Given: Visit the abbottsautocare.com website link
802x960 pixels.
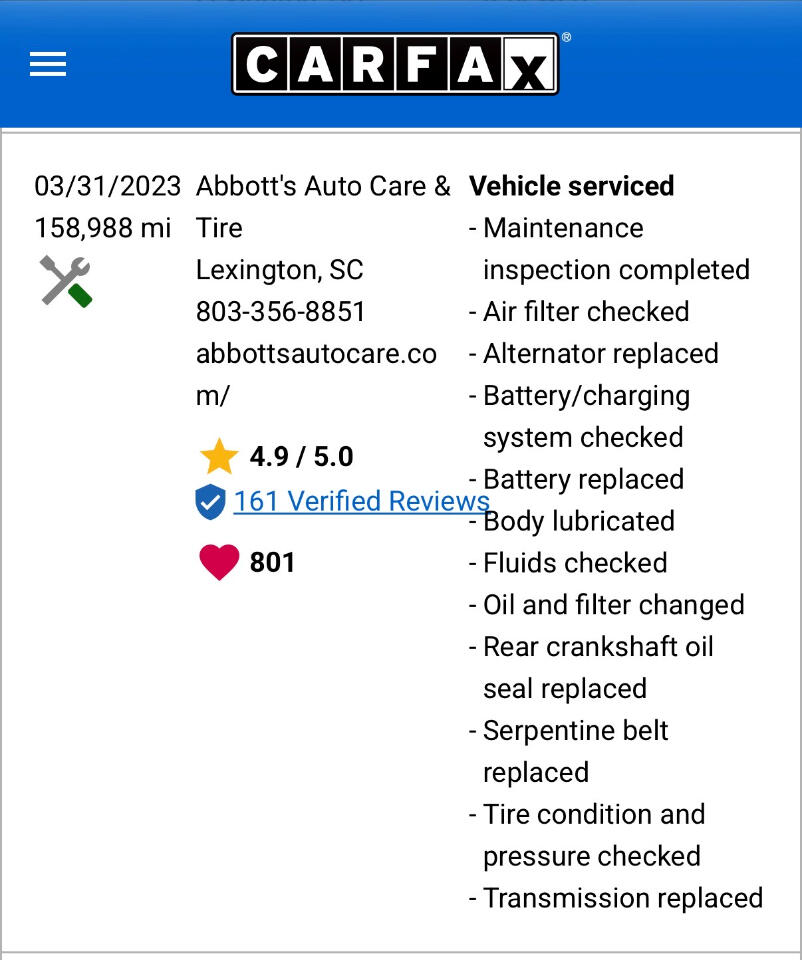Looking at the screenshot, I should coord(316,353).
